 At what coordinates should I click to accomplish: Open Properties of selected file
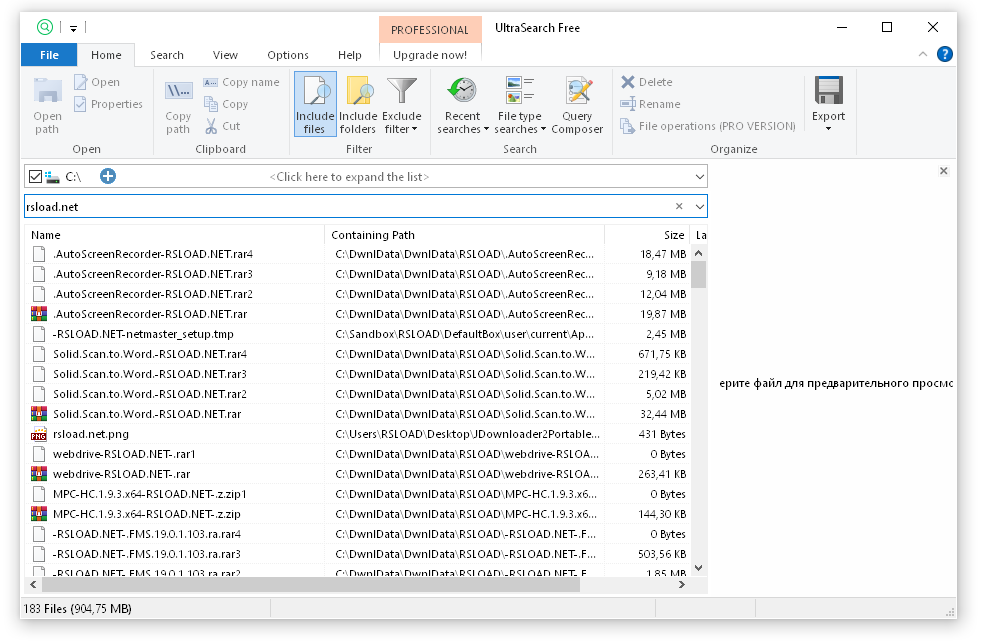click(108, 104)
